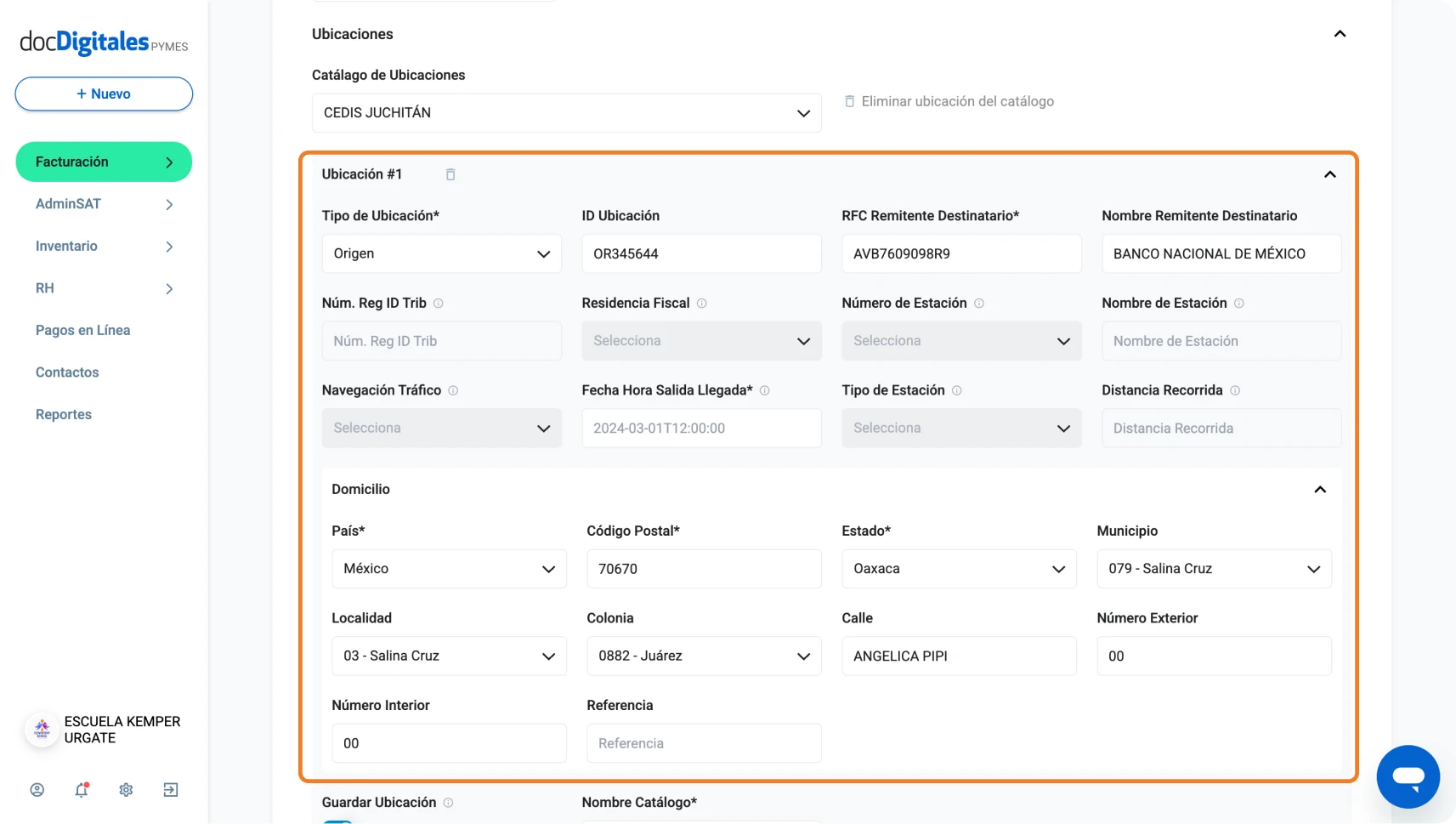Edit the Nombre Remitente Destinatario field
The image size is (1456, 824).
point(1222,253)
